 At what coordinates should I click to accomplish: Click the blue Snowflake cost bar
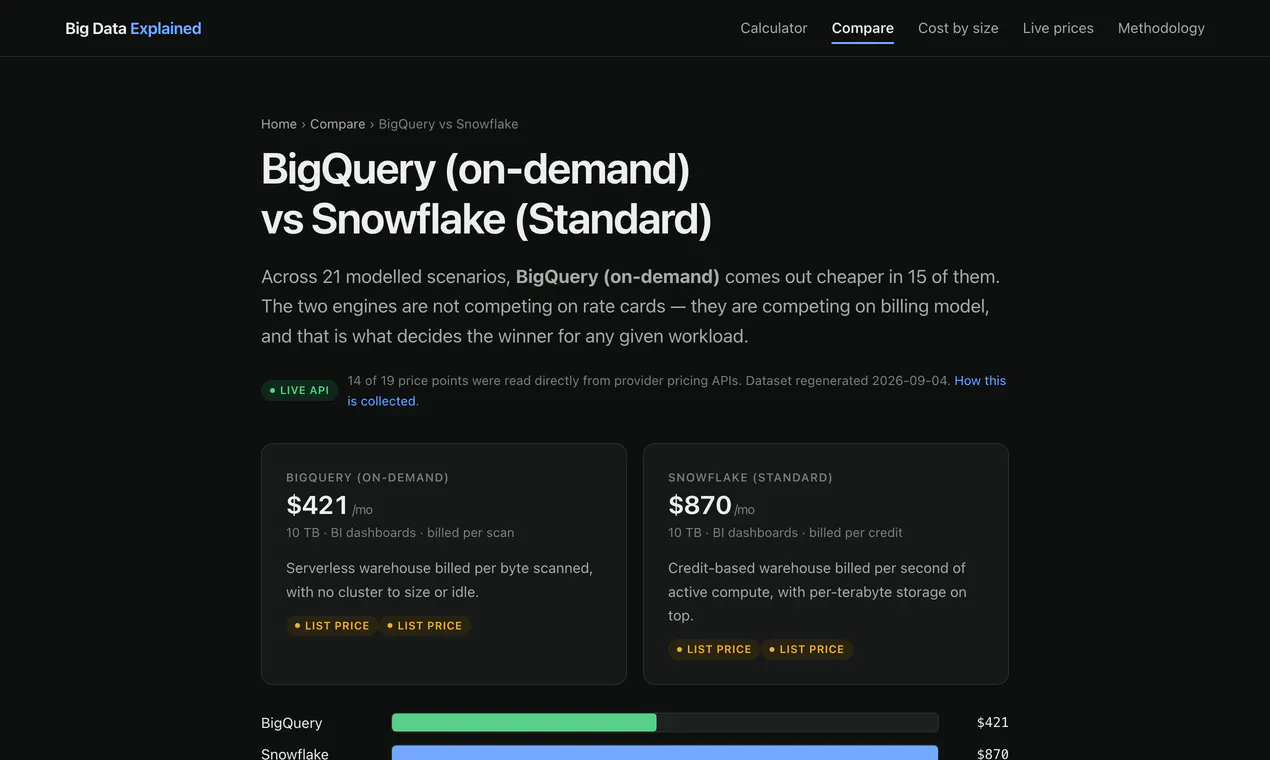(x=665, y=753)
